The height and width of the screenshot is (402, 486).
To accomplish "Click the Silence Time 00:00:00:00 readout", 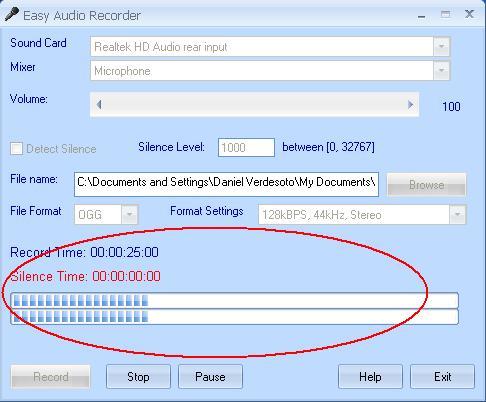I will [85, 276].
